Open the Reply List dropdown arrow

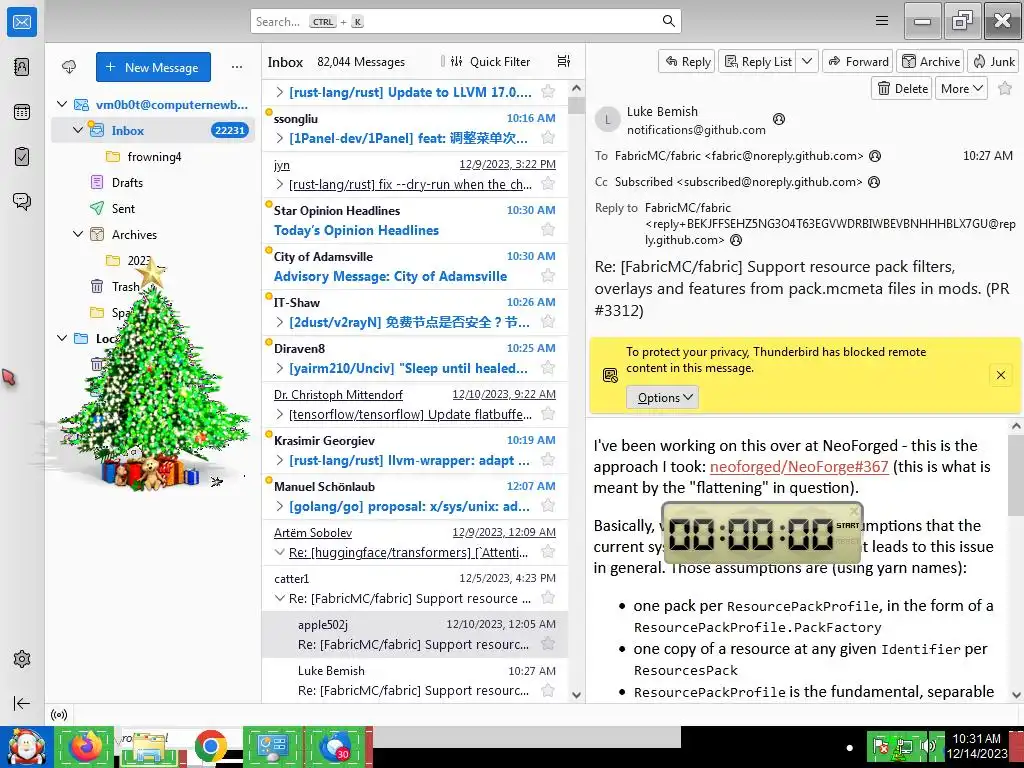tap(807, 61)
